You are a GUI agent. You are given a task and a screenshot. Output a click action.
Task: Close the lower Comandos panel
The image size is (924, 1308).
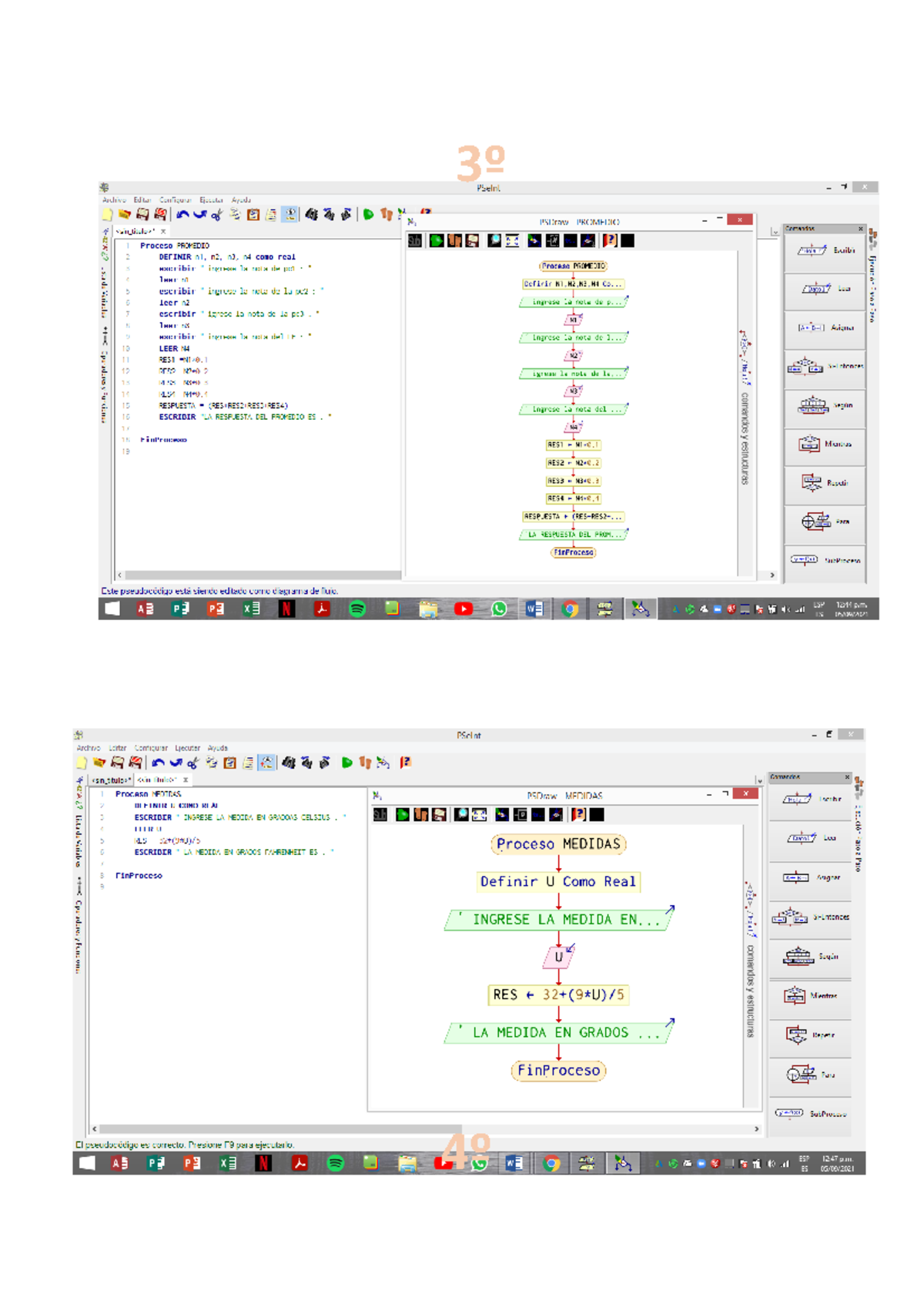pyautogui.click(x=847, y=777)
